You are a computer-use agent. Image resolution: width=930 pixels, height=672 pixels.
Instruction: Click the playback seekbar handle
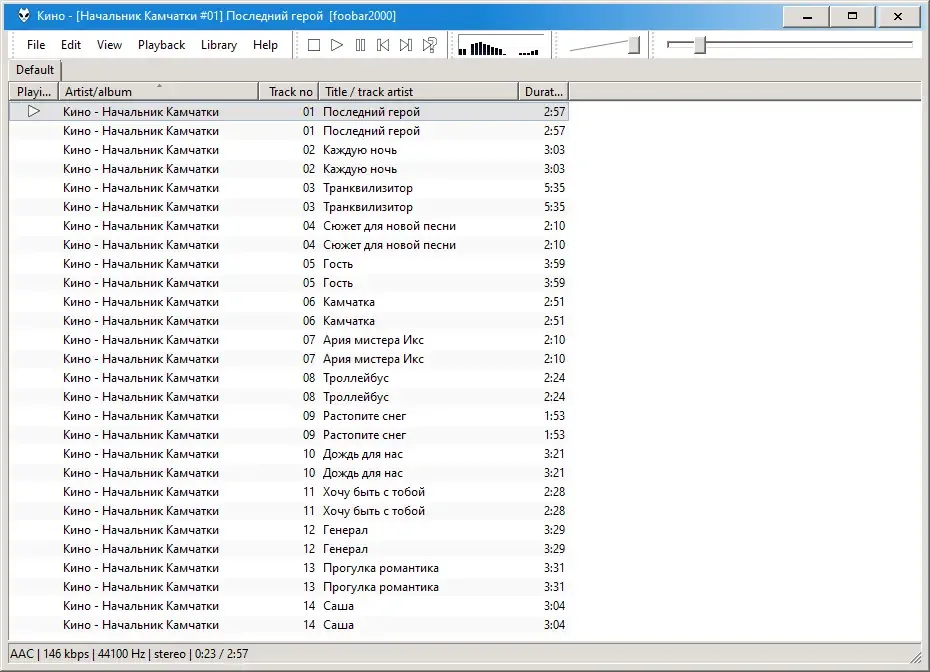pyautogui.click(x=700, y=45)
